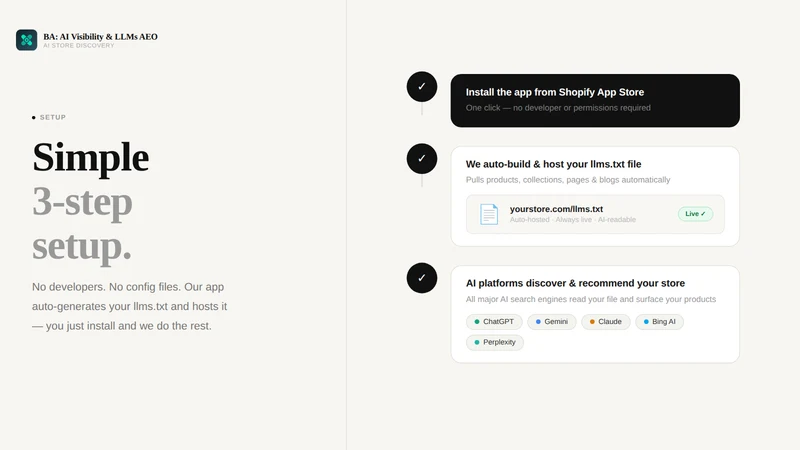Click the document file icon for llms.txt

coord(489,214)
